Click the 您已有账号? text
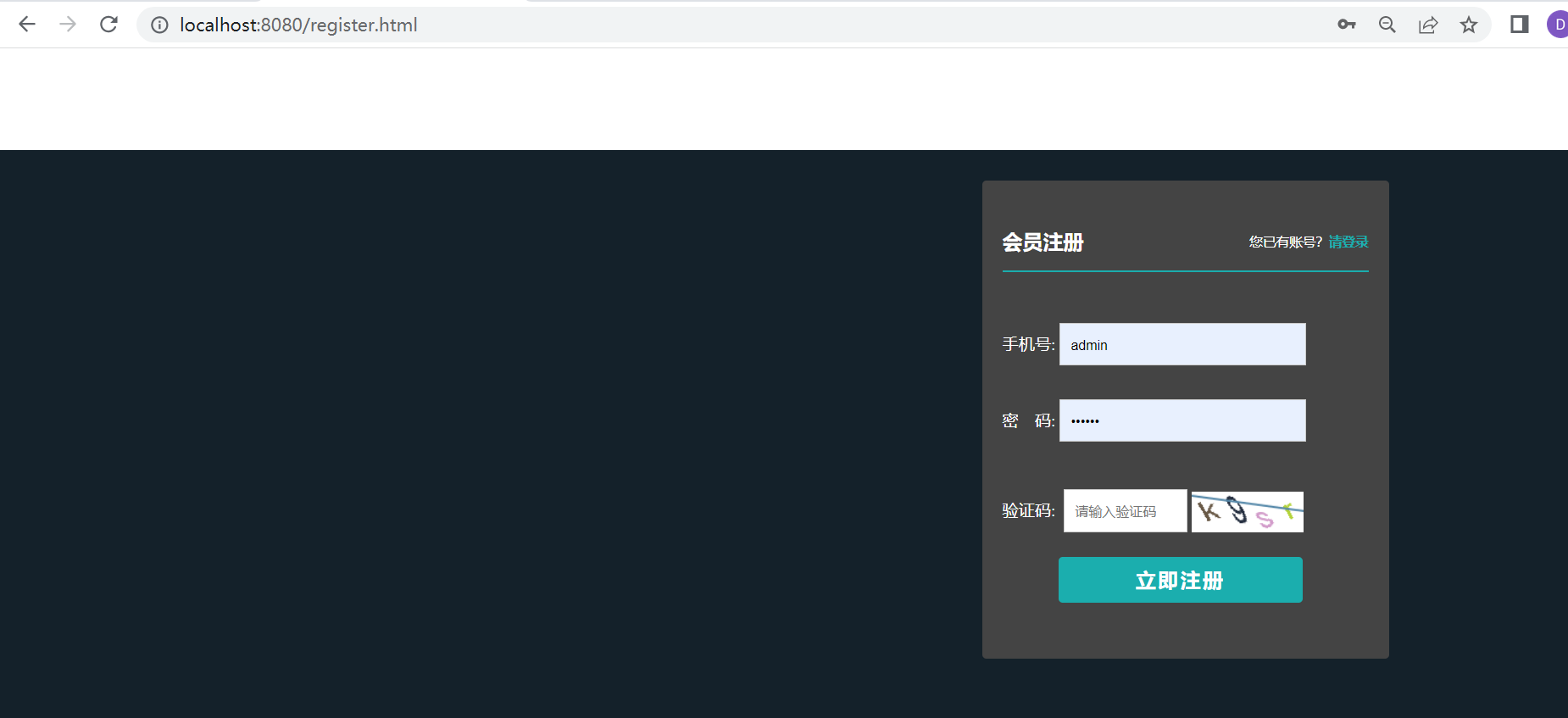Screen dimensions: 1568x718 tap(1286, 242)
